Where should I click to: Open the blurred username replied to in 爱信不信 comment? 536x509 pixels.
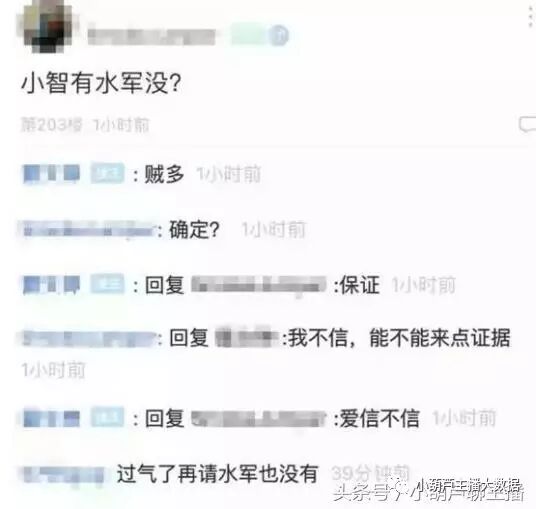pyautogui.click(x=258, y=418)
